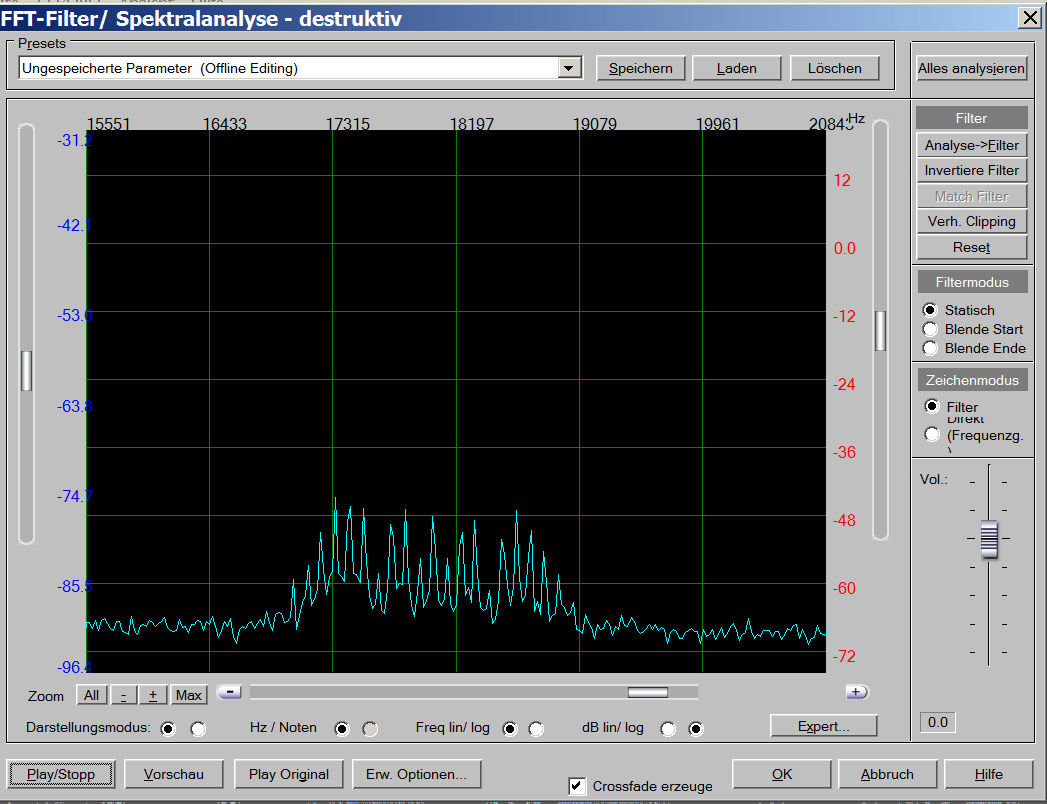Click horizontal scroll plus icon
The width and height of the screenshot is (1047, 804).
point(856,692)
